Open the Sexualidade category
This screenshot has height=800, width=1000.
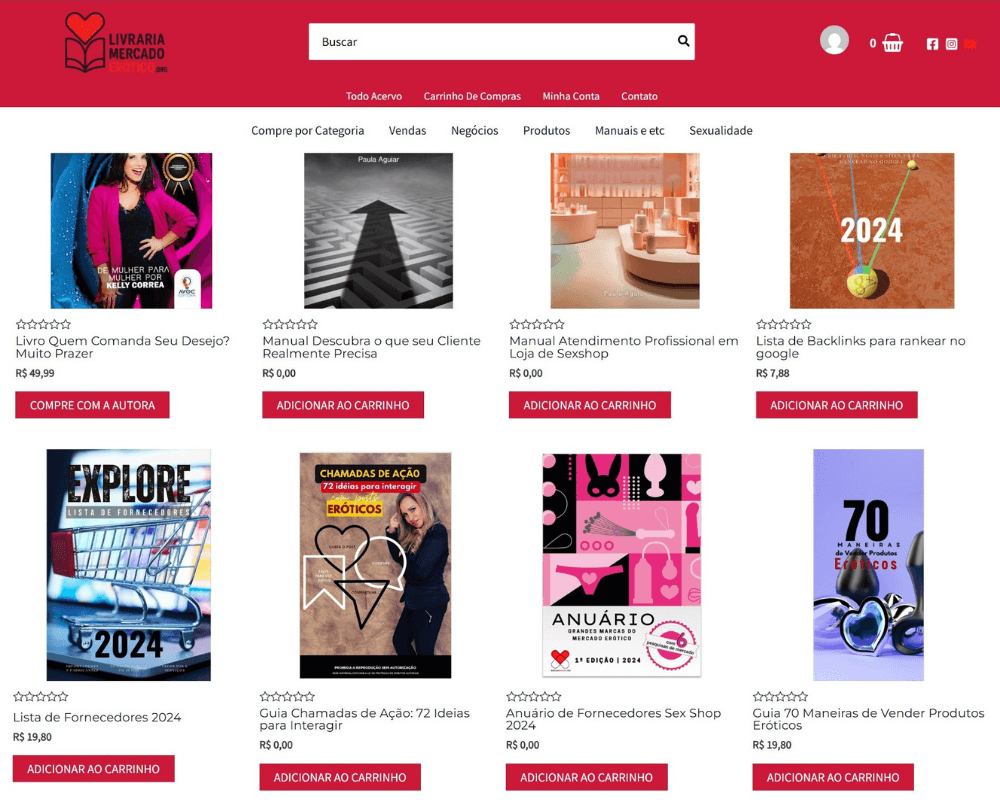pos(721,131)
